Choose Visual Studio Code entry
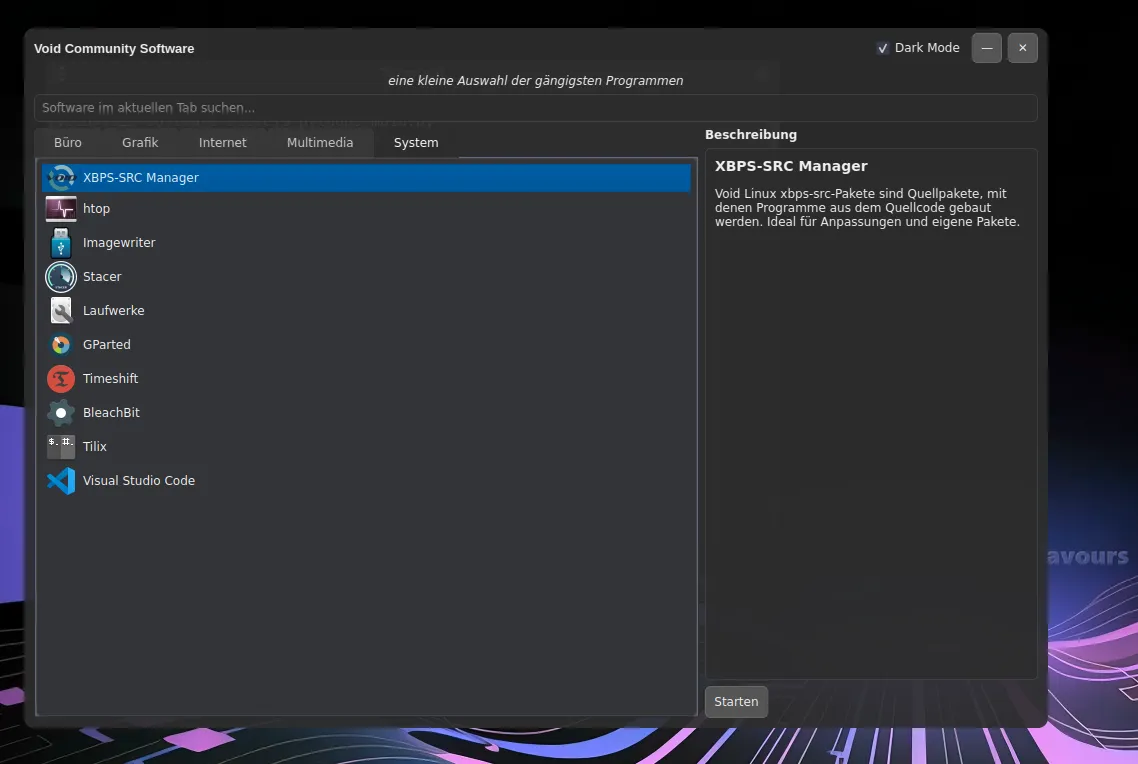The image size is (1138, 764). pos(367,480)
